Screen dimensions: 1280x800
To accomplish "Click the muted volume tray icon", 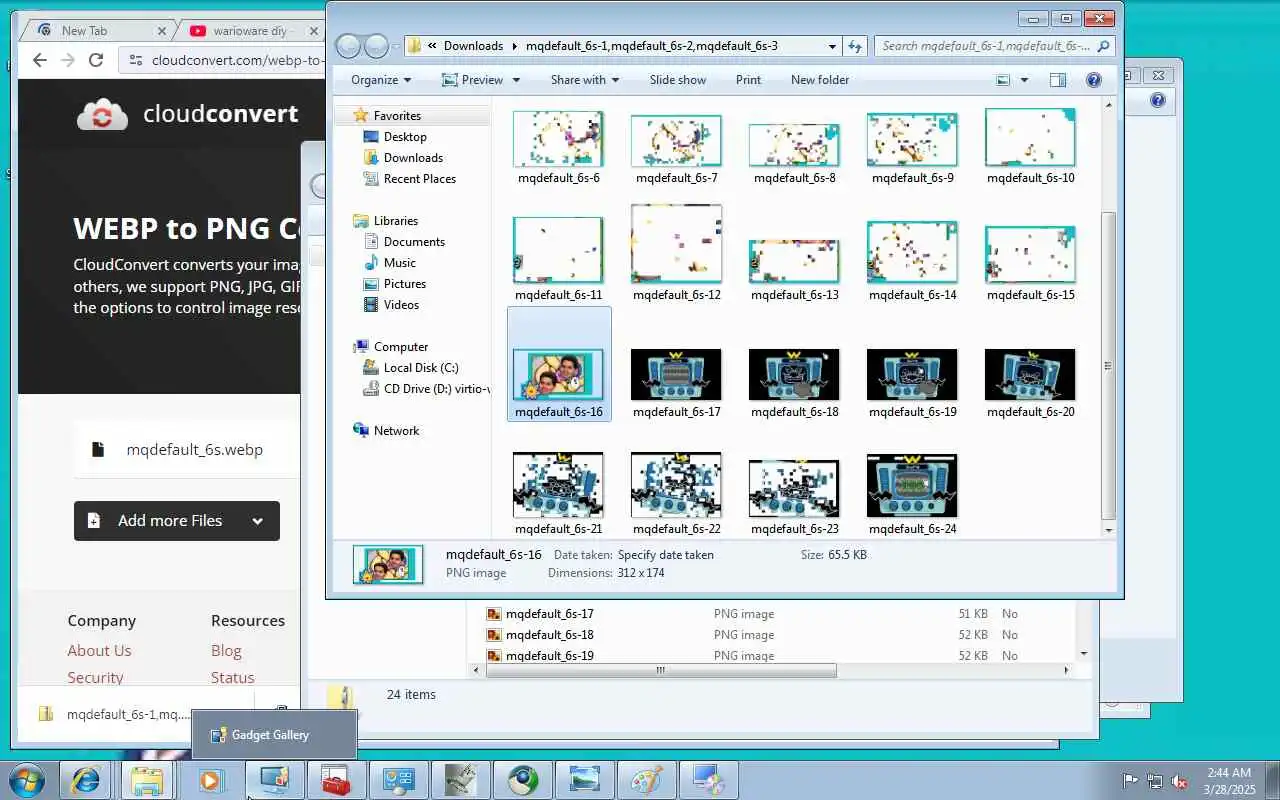I will tap(1180, 780).
